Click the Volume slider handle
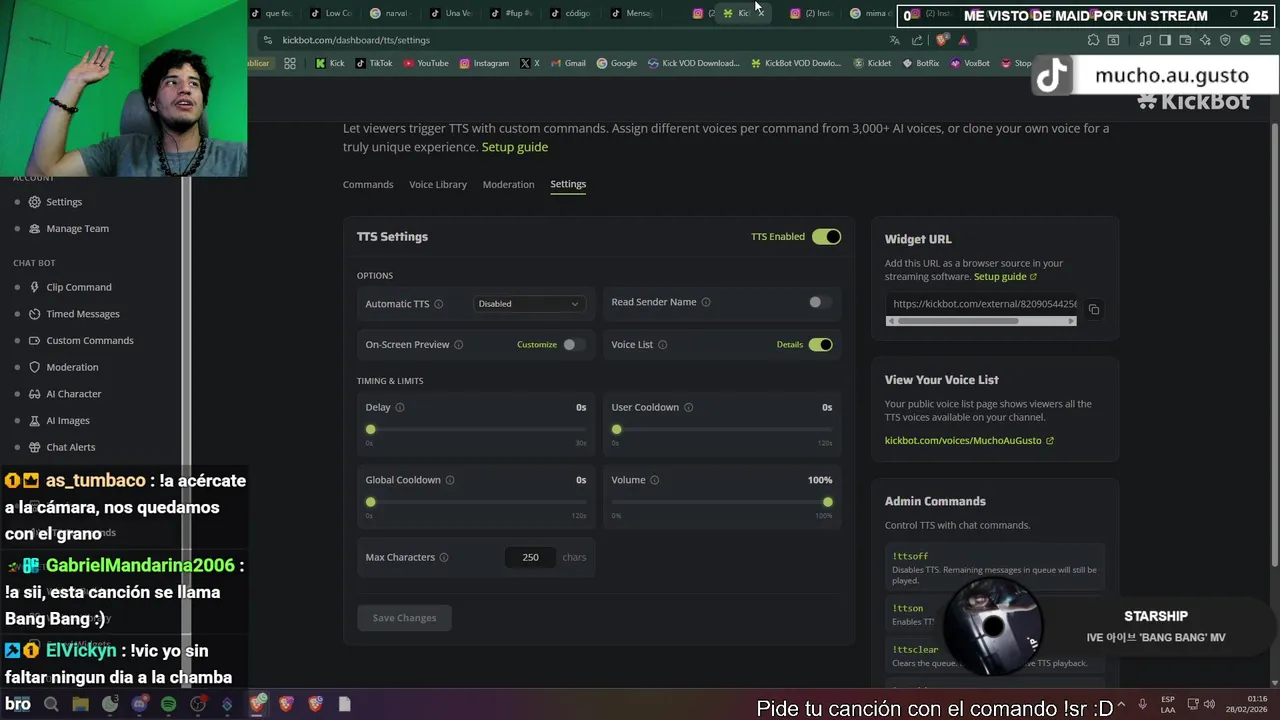The width and height of the screenshot is (1280, 720). point(828,502)
